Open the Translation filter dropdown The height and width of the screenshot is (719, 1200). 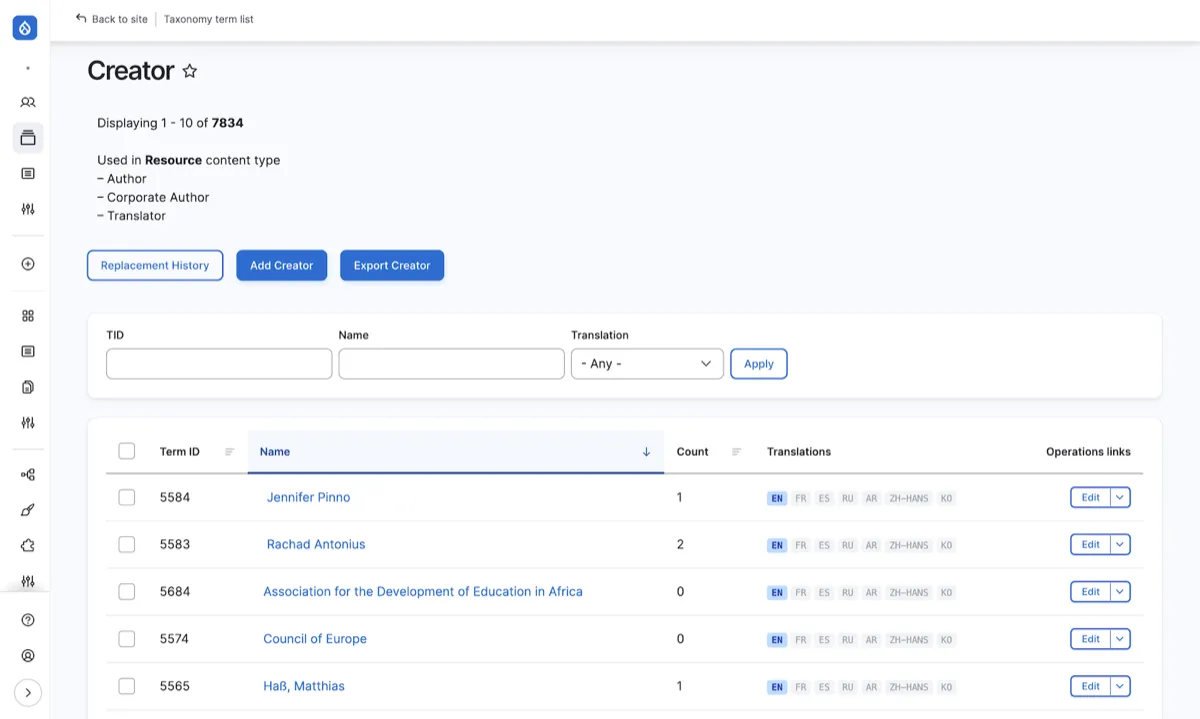[647, 364]
